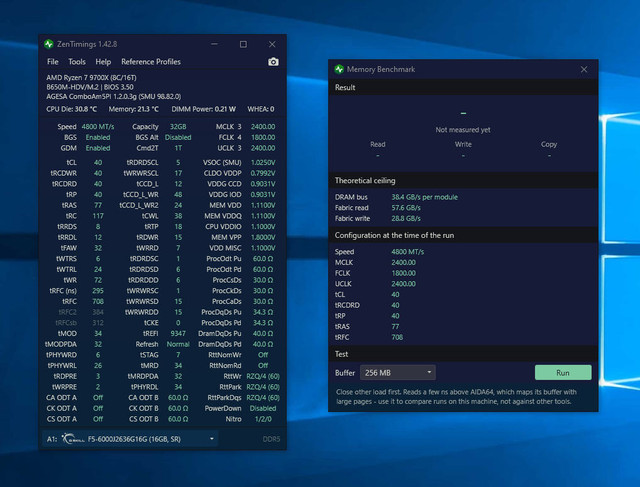Viewport: 640px width, 487px height.
Task: Minimize the ZenTimings window
Action: point(214,44)
